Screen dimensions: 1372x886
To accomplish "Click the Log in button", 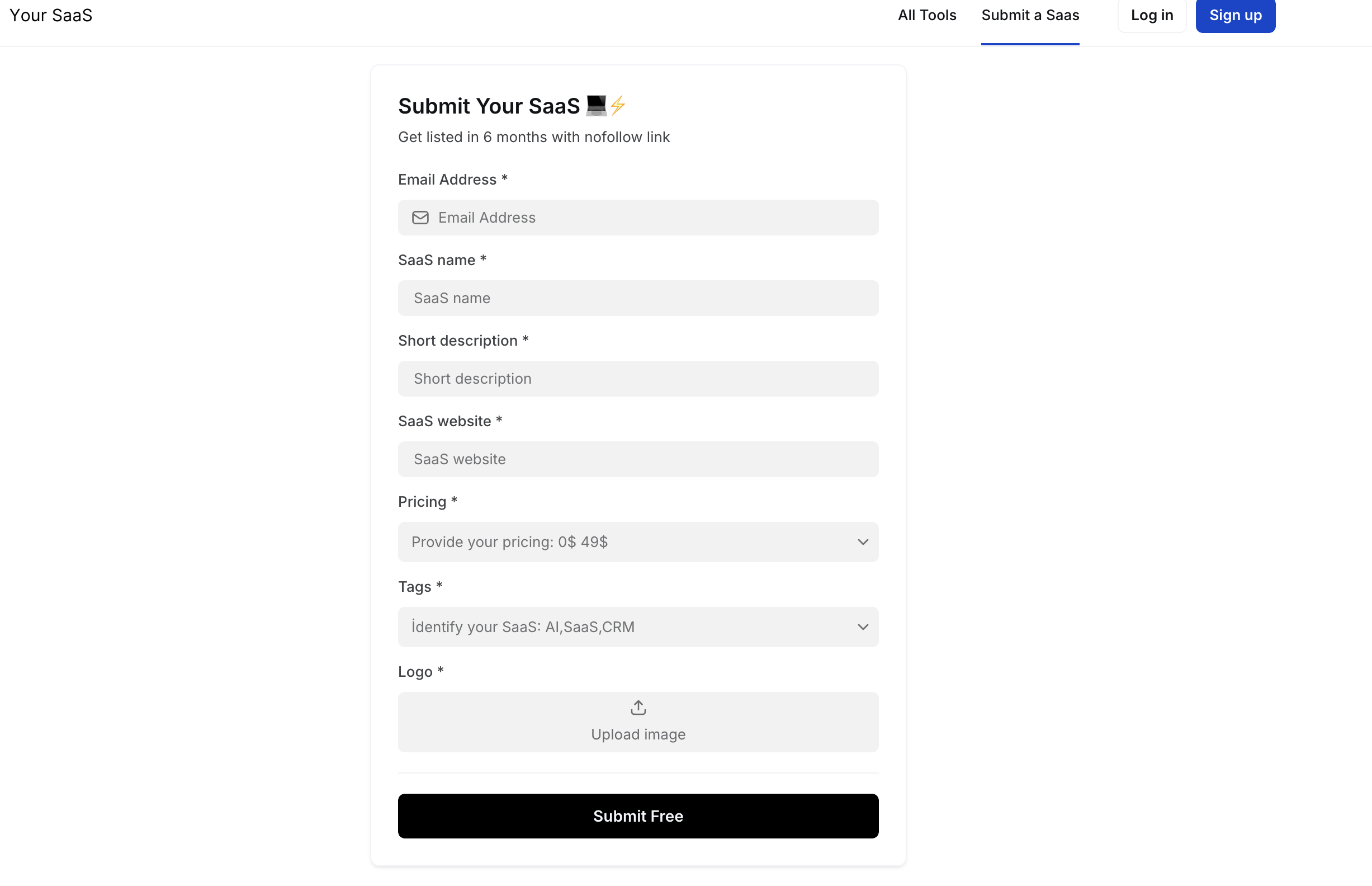I will point(1152,16).
